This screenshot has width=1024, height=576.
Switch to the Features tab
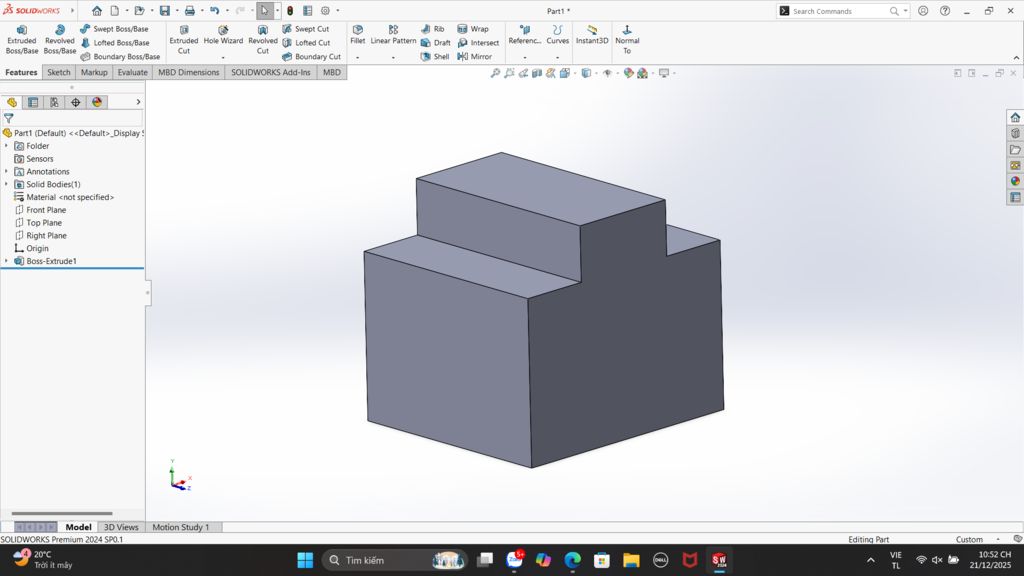21,72
